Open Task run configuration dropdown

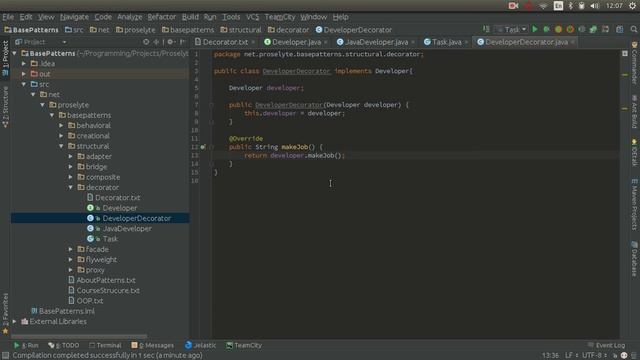pyautogui.click(x=511, y=29)
